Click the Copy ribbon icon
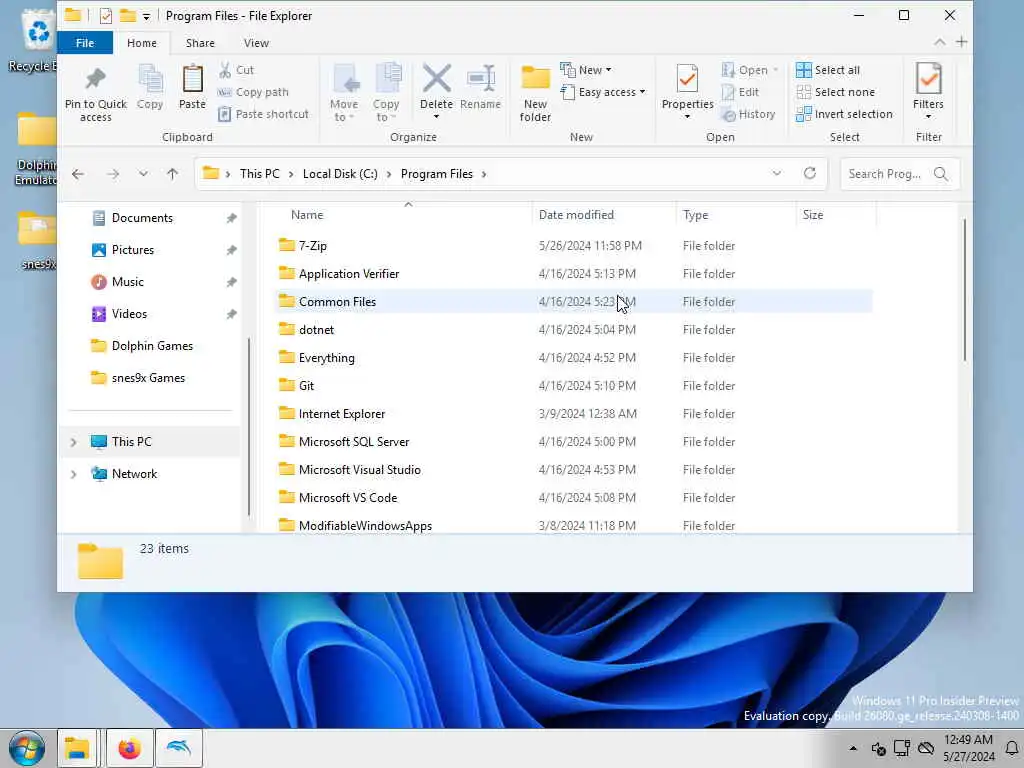Viewport: 1024px width, 768px height. [150, 80]
